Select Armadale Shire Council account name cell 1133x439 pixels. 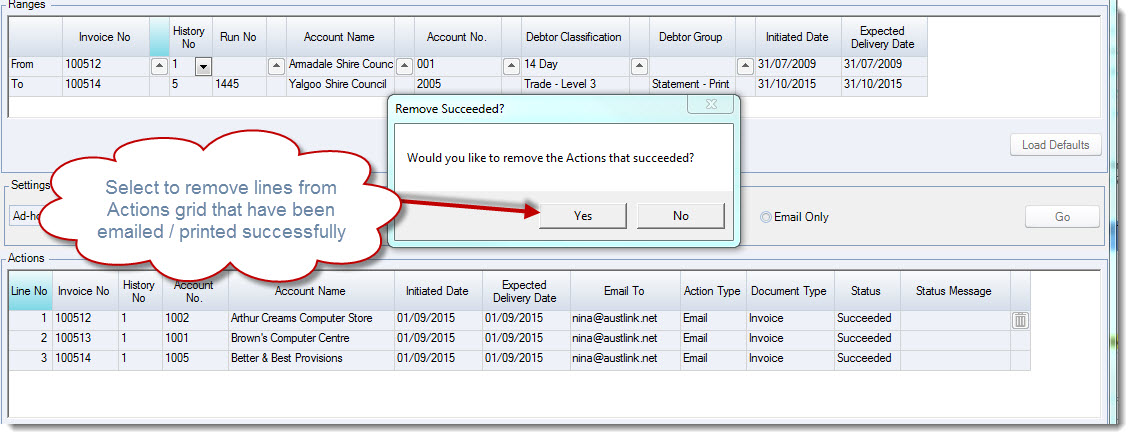click(340, 64)
